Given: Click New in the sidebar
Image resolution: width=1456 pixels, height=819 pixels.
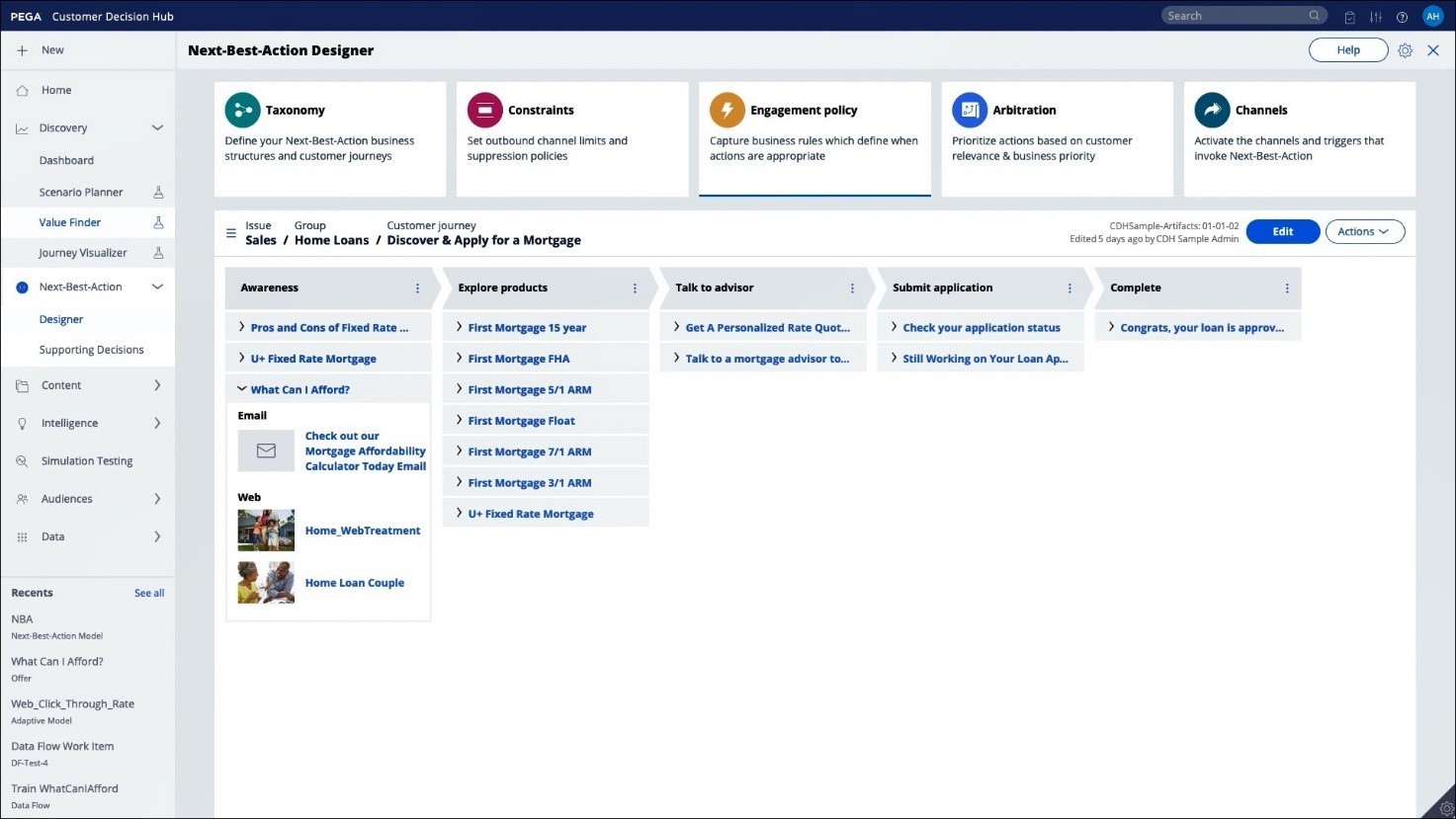Looking at the screenshot, I should 52,50.
